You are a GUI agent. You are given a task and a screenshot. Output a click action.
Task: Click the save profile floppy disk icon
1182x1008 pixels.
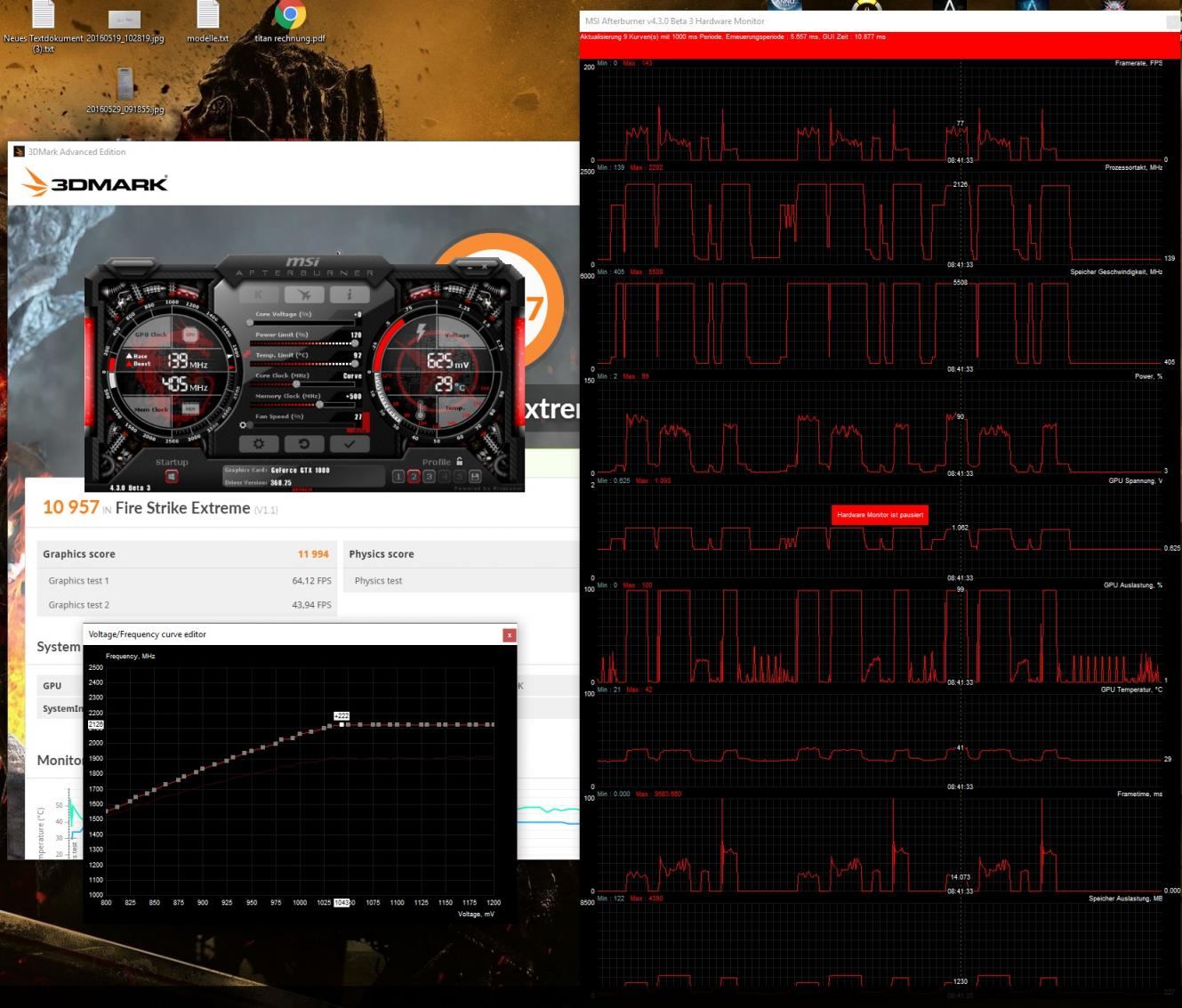tap(475, 477)
